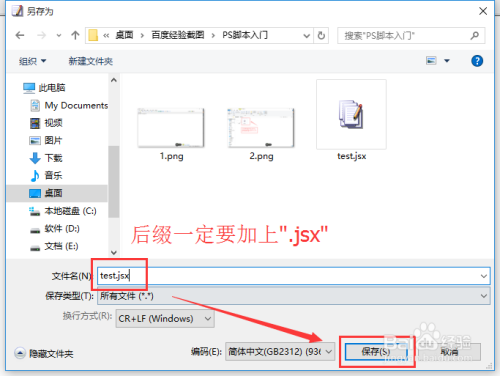This screenshot has height=376, width=500.
Task: Open 软件 (D:) drive in the sidebar
Action: coord(55,229)
